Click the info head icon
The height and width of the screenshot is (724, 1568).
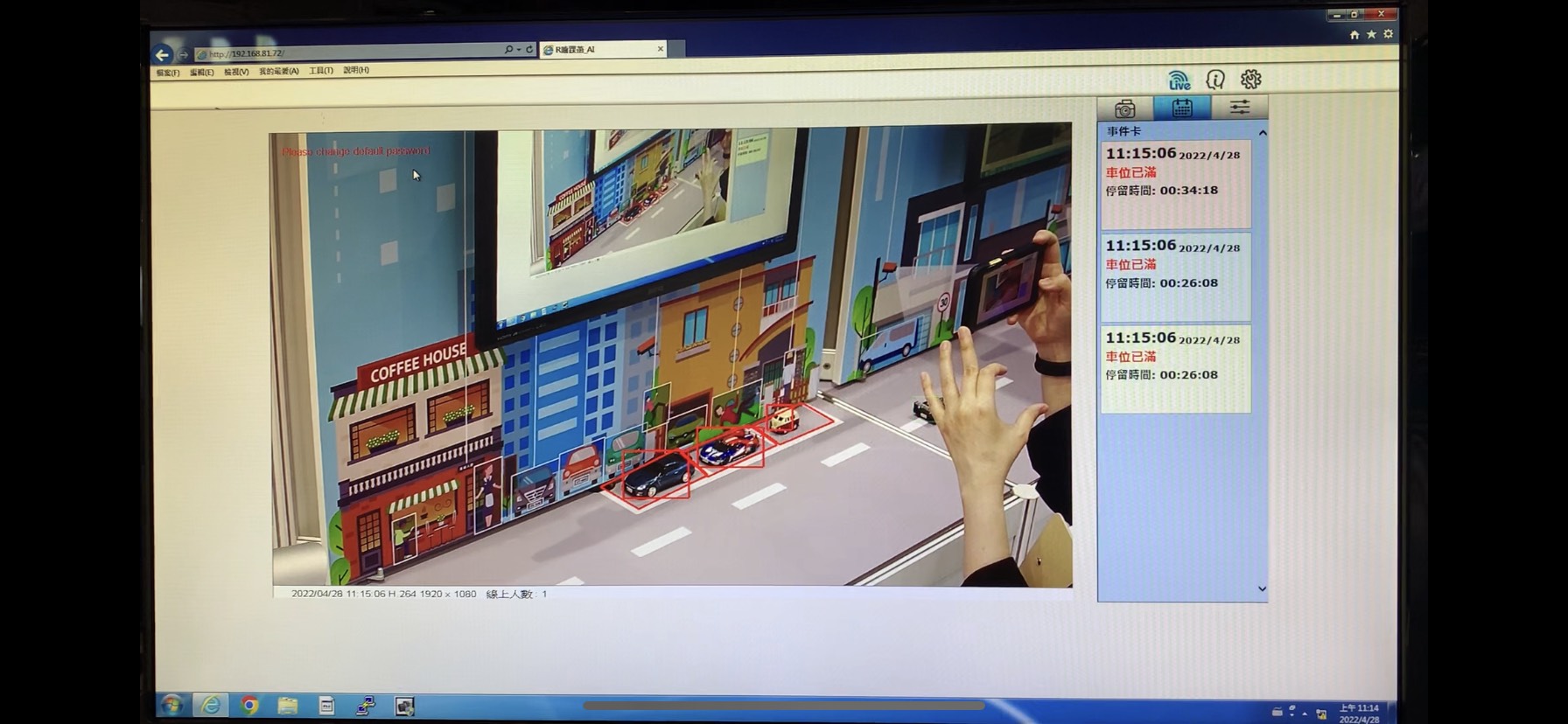pos(1215,80)
